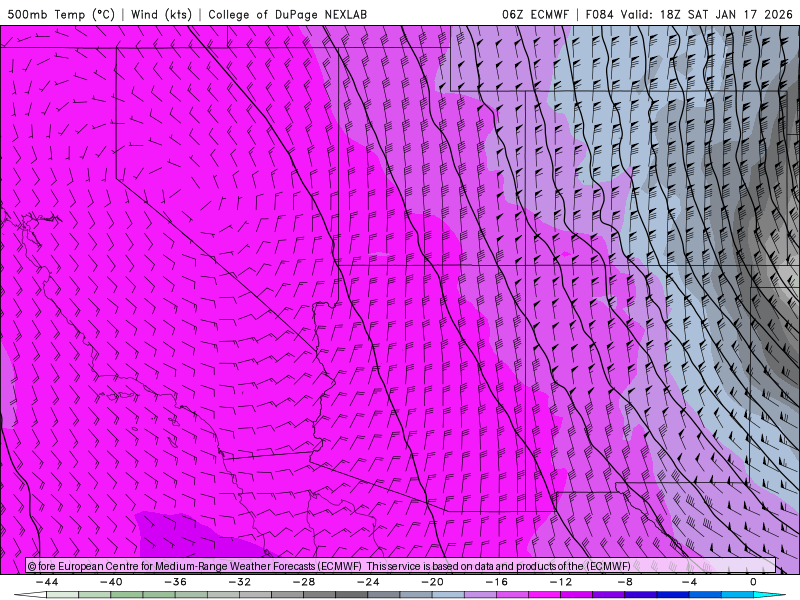Image resolution: width=800 pixels, height=600 pixels.
Task: Click the 'College of DuPage NEXLAB' text
Action: point(287,14)
